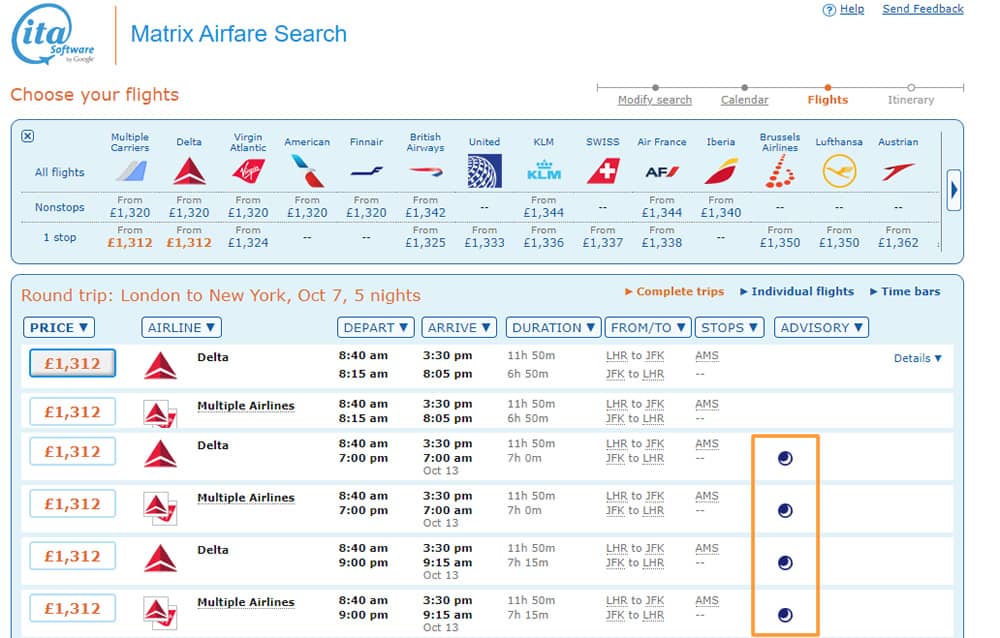Open the FROM/TO filter dropdown
The height and width of the screenshot is (638, 1000).
(x=648, y=327)
